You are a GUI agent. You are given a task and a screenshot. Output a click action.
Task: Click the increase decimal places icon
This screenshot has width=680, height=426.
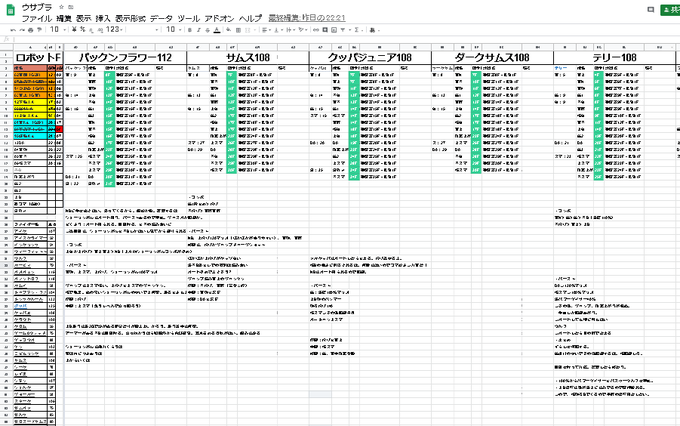[x=100, y=30]
